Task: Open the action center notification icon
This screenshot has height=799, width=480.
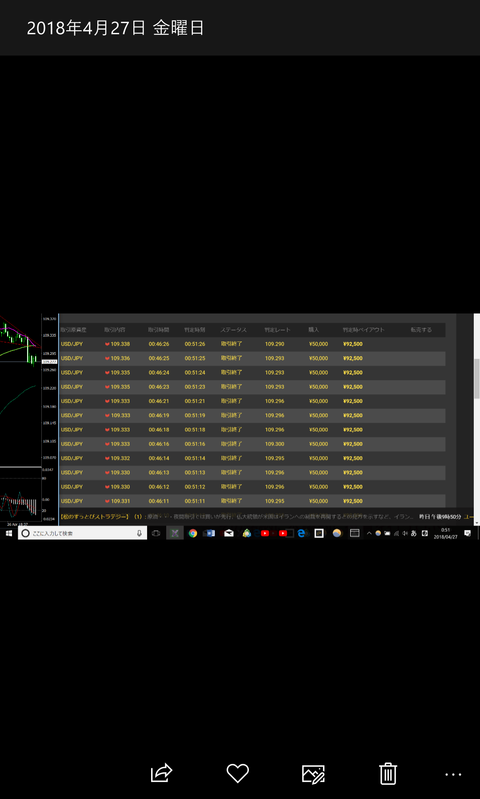Action: click(x=467, y=533)
